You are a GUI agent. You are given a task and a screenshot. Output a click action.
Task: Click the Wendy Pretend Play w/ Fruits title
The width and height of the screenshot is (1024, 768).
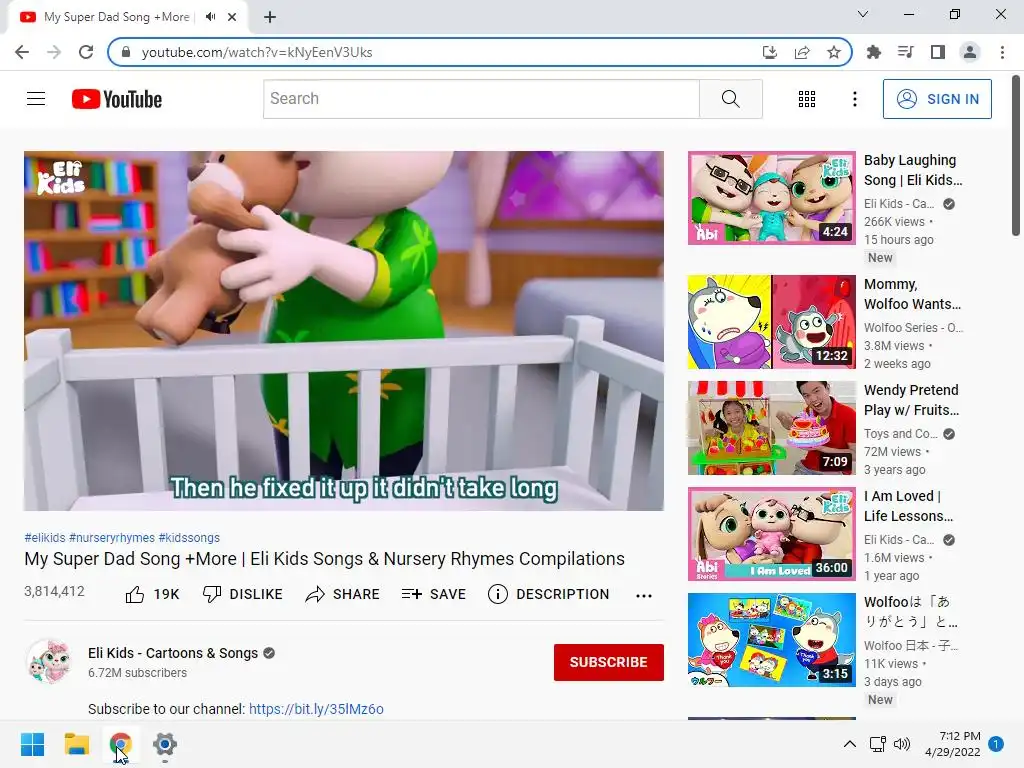912,400
